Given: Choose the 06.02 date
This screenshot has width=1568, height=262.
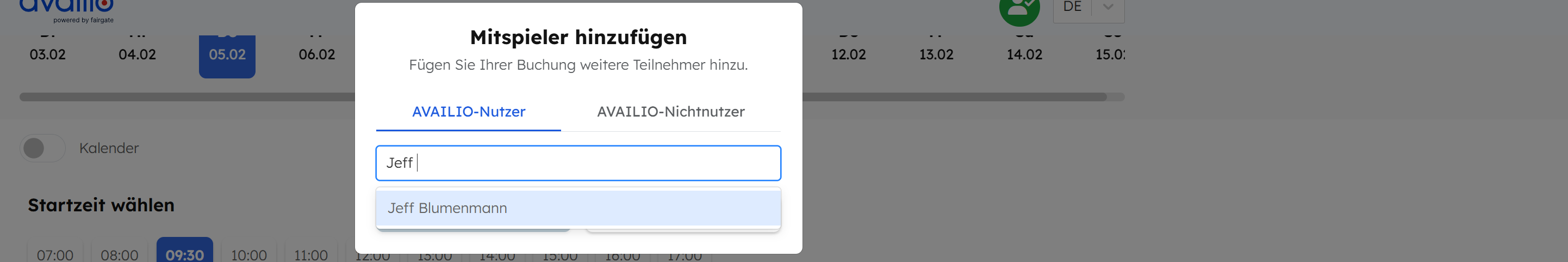Looking at the screenshot, I should (316, 54).
